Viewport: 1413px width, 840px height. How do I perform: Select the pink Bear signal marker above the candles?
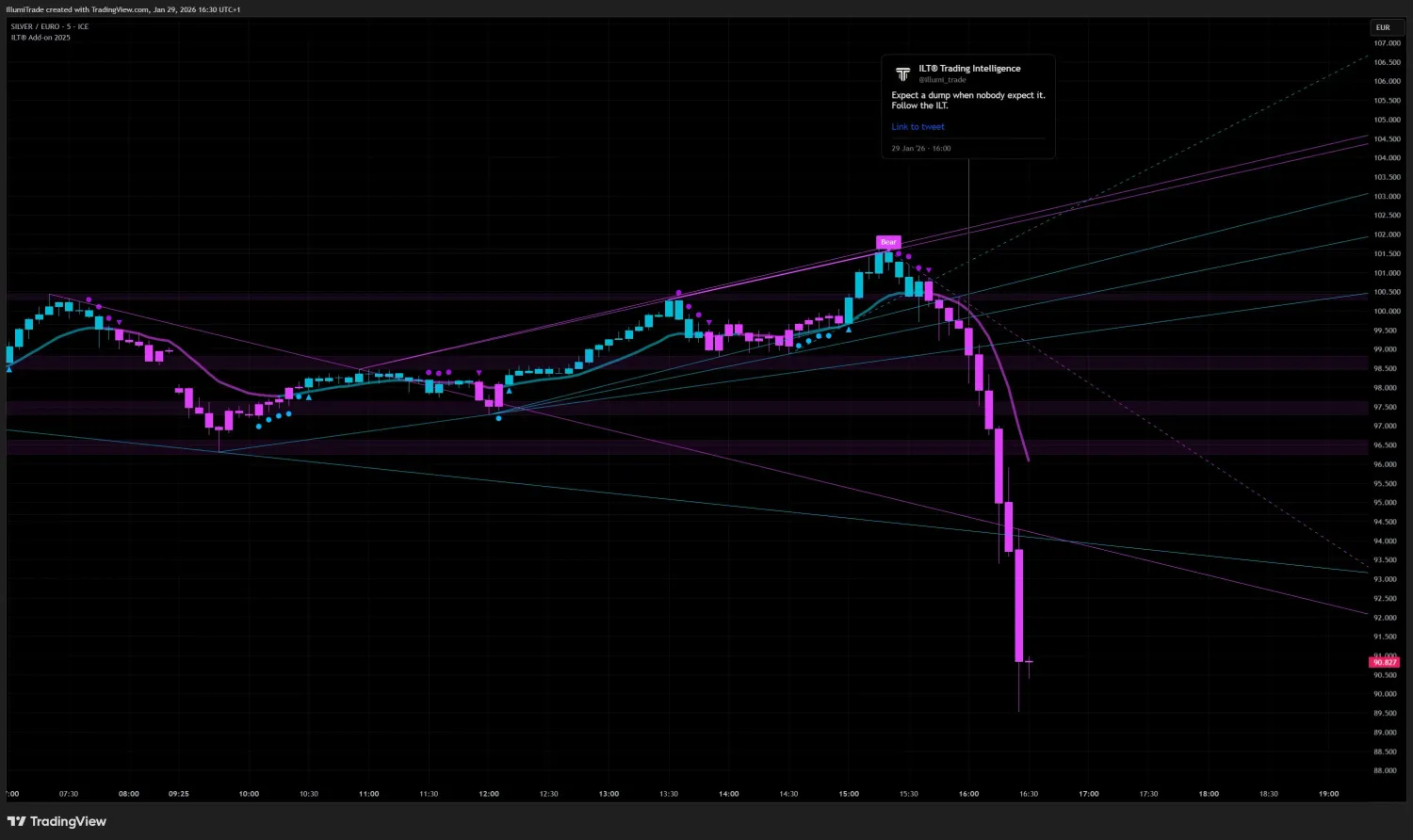pyautogui.click(x=888, y=242)
